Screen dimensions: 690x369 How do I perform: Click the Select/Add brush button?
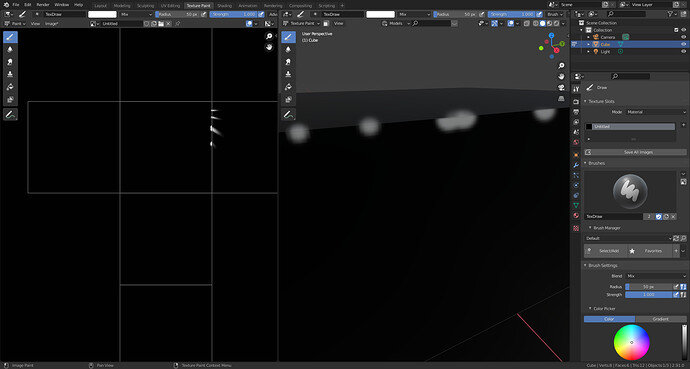[x=606, y=251]
